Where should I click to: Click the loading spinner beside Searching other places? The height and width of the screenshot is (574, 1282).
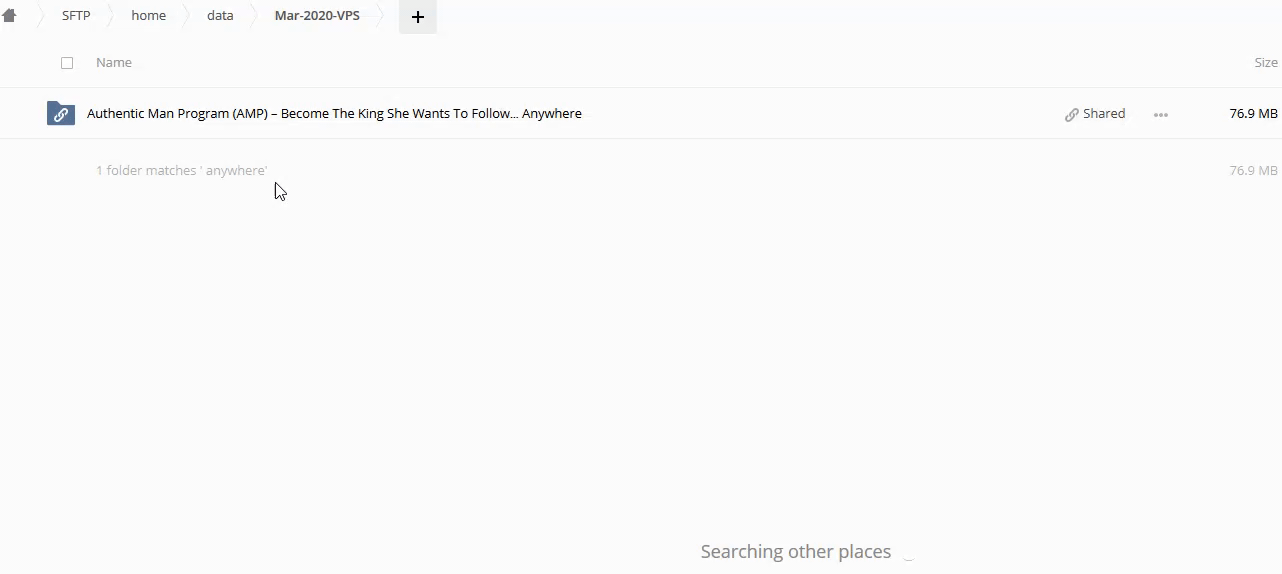908,553
